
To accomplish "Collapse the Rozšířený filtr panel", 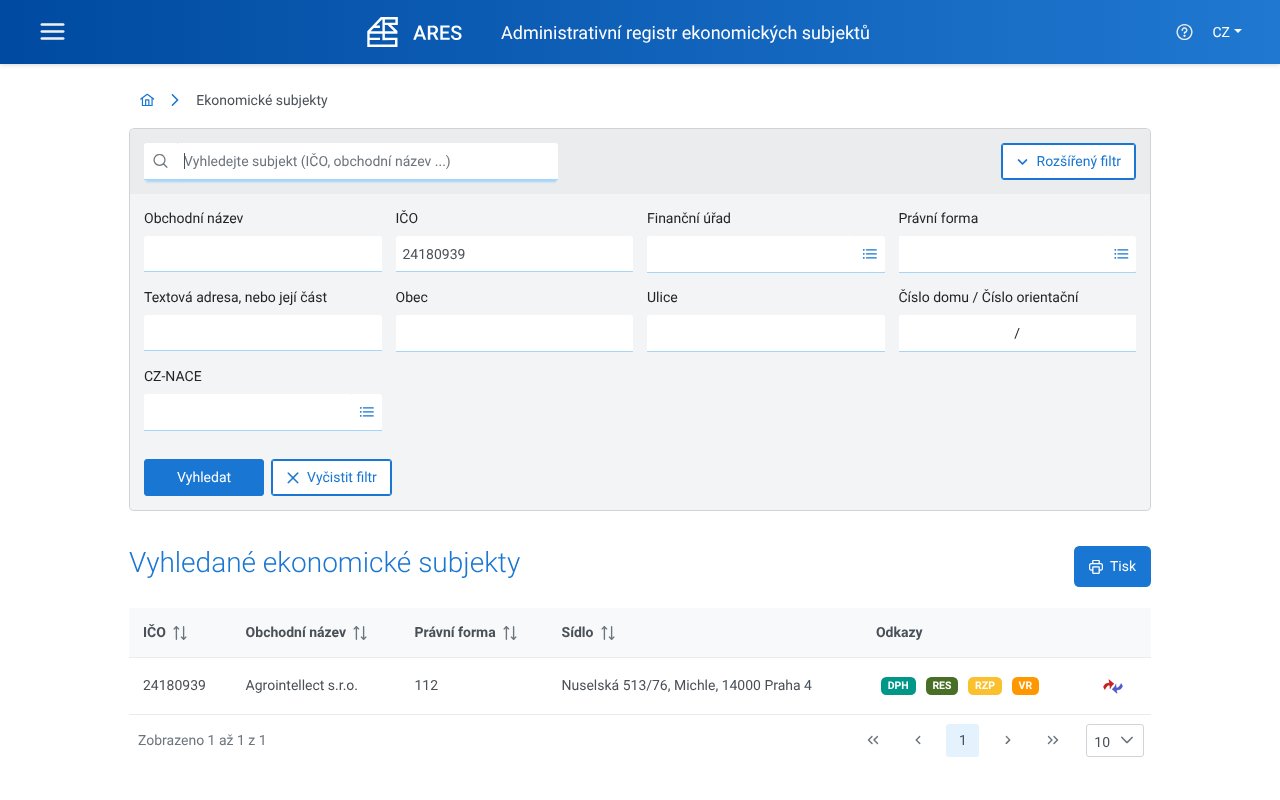I will [x=1068, y=161].
